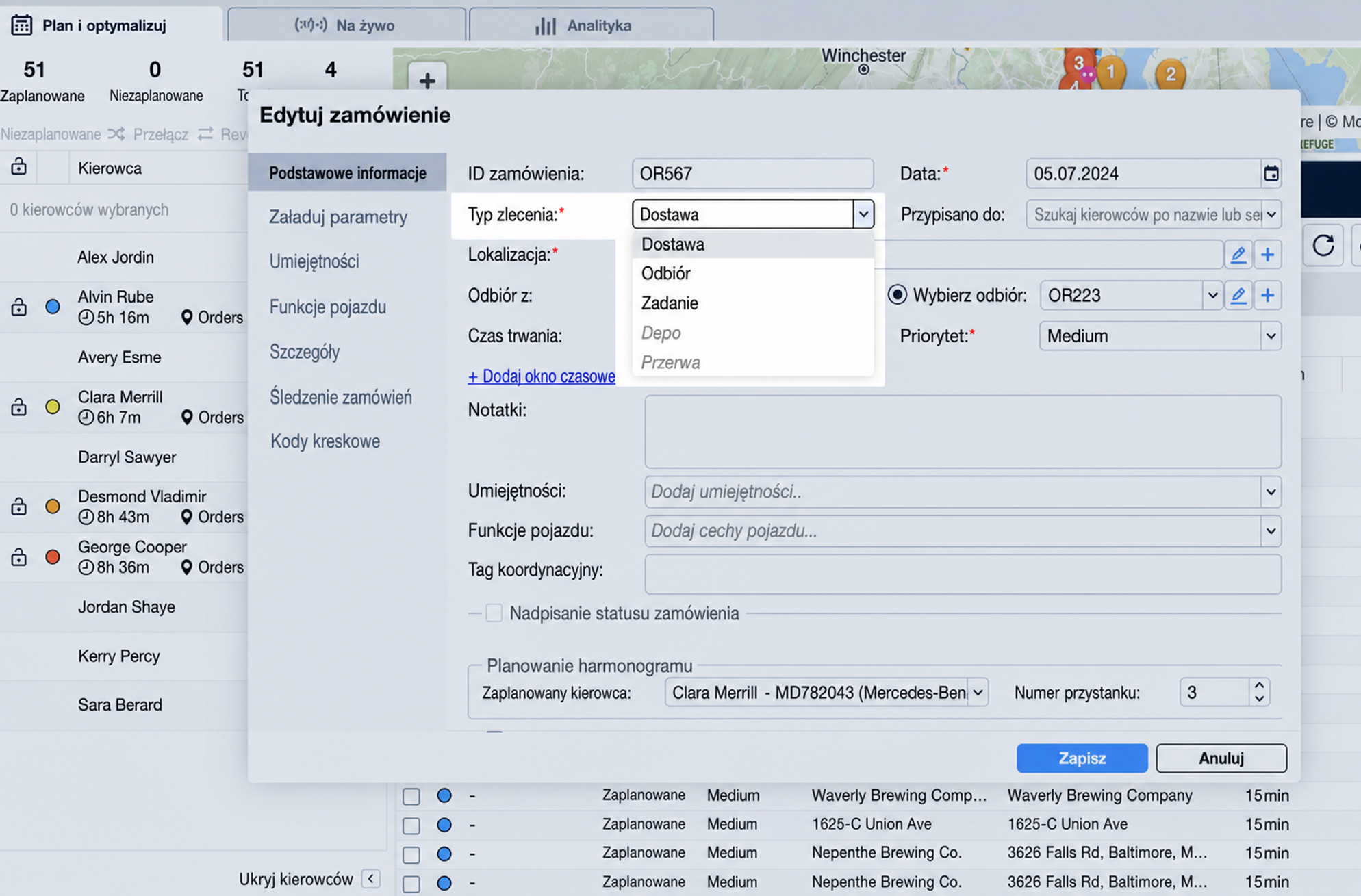
Task: Open the Plan i optymalizuj tab
Action: pos(111,25)
